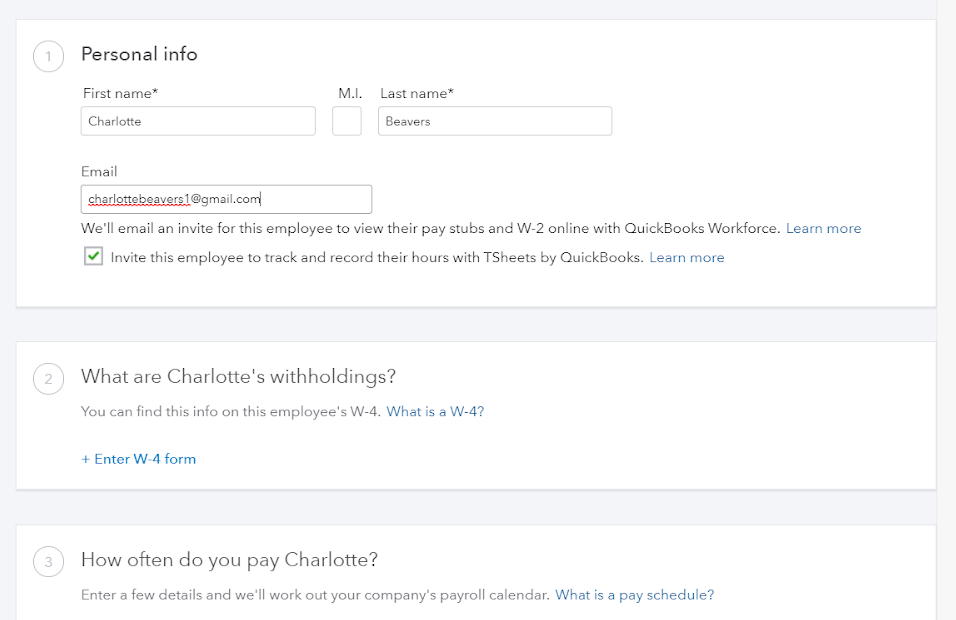Open What is a pay schedule? link
956x620 pixels.
pos(635,595)
